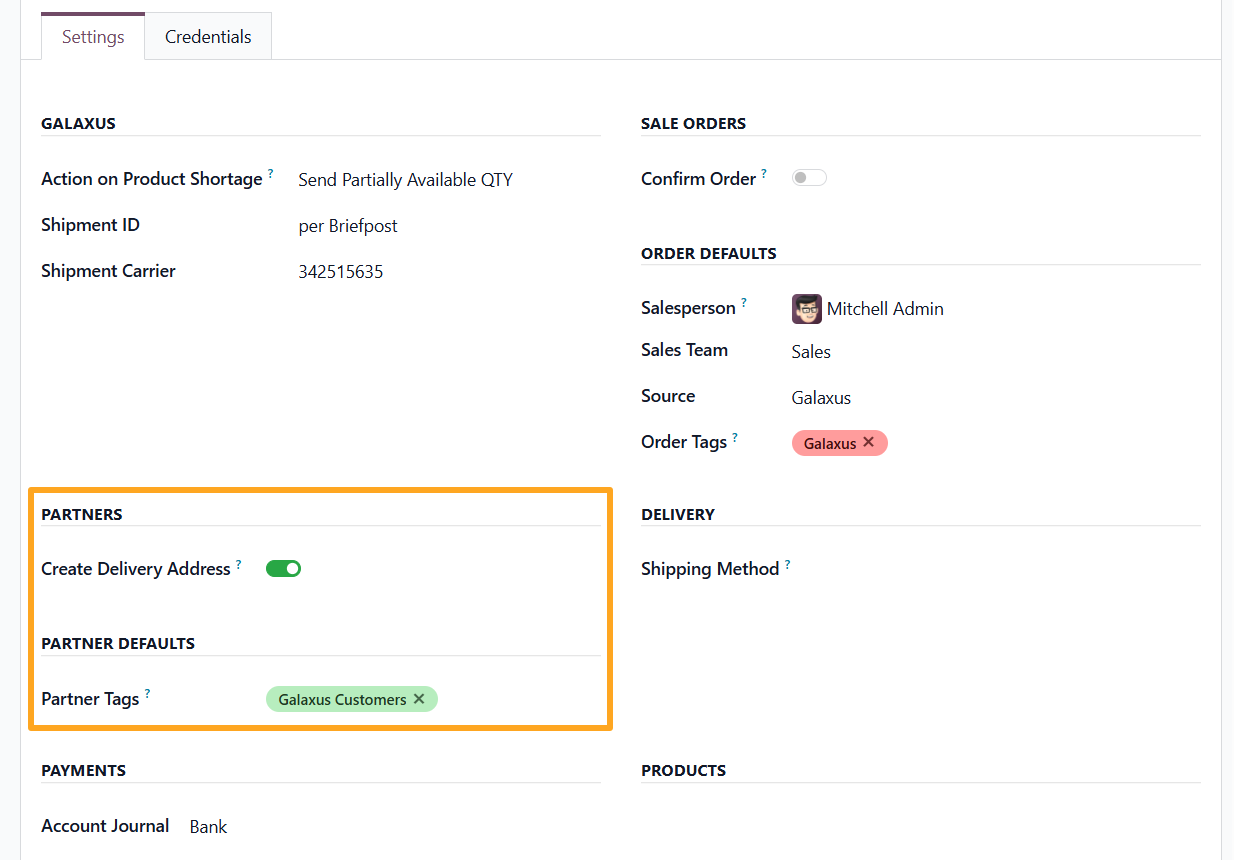Click the Create Delivery Address label
This screenshot has width=1234, height=860.
[136, 569]
